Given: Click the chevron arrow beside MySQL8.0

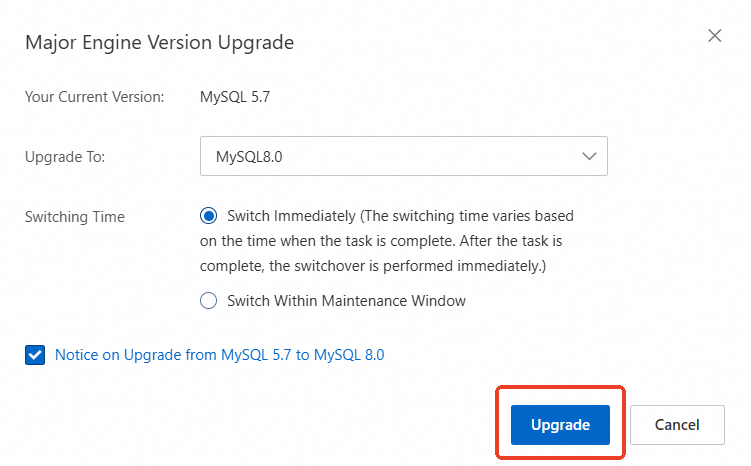Looking at the screenshot, I should pos(589,157).
